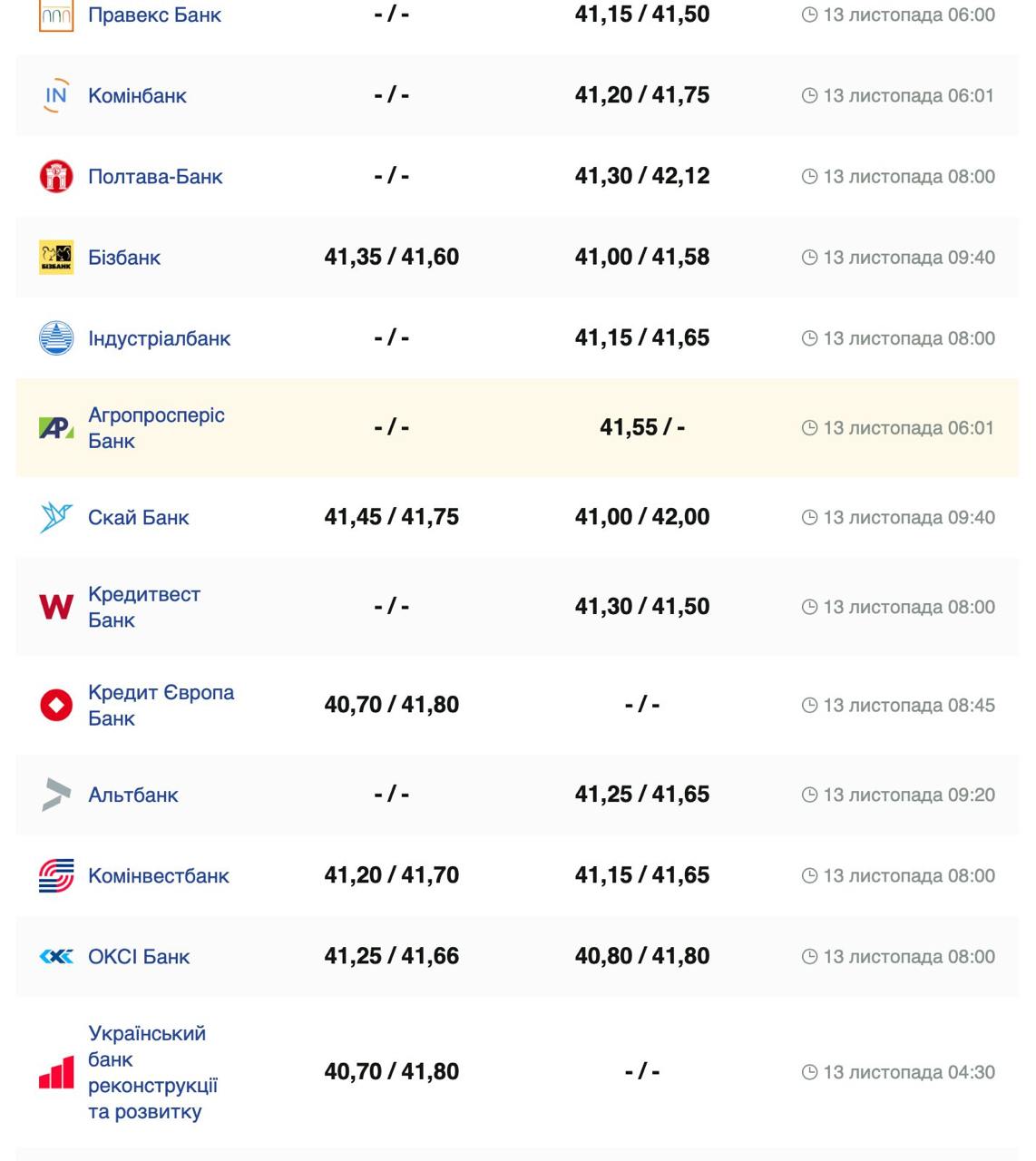Click the ОКСІ Банк logo icon
1036x1161 pixels.
[x=56, y=956]
